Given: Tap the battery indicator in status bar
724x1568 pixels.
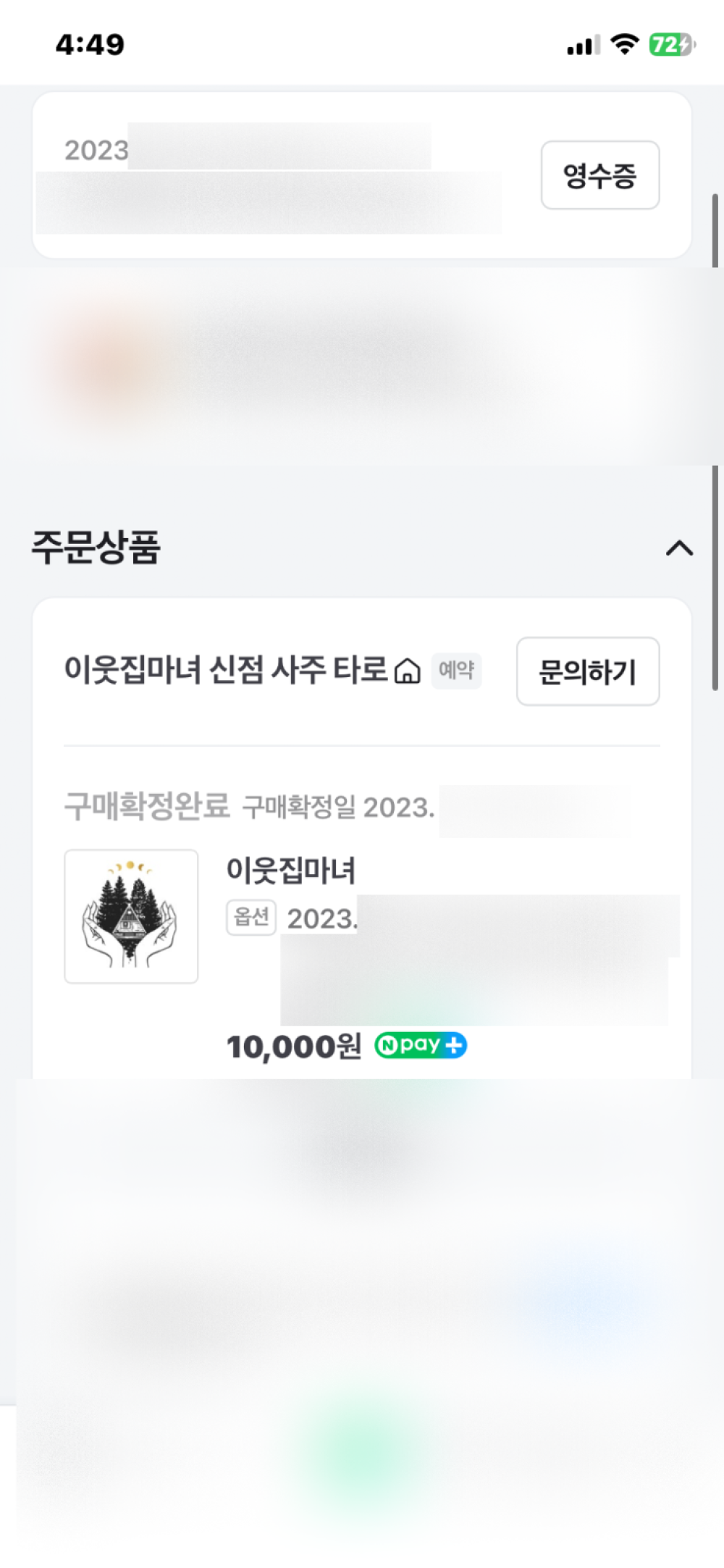Looking at the screenshot, I should click(x=672, y=44).
